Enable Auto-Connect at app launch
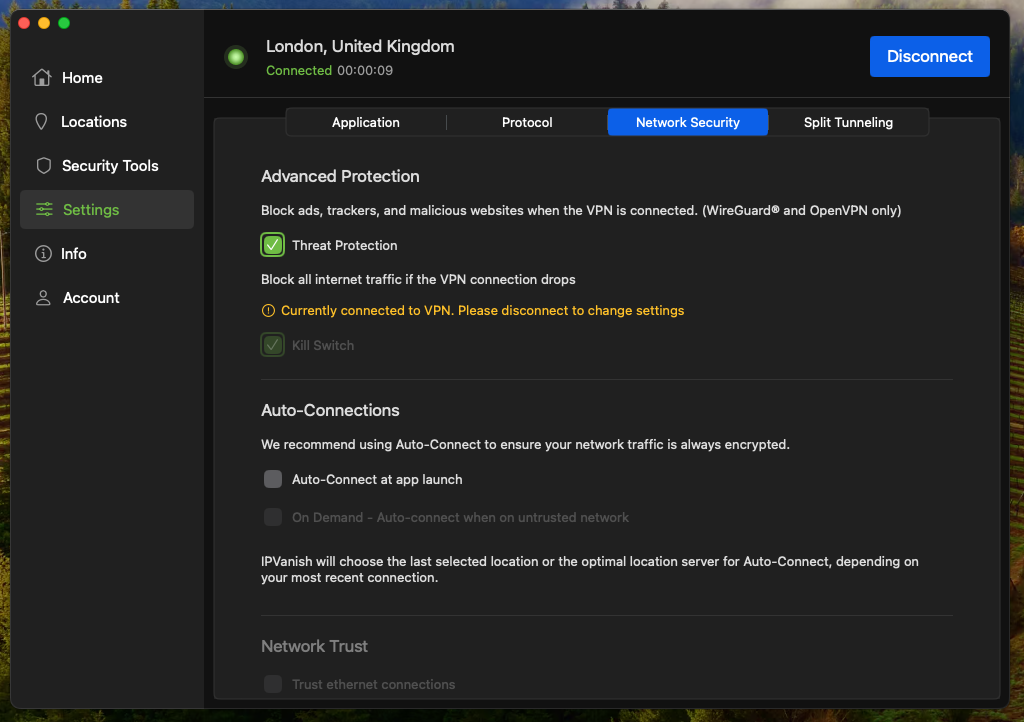Image resolution: width=1024 pixels, height=722 pixels. tap(273, 479)
